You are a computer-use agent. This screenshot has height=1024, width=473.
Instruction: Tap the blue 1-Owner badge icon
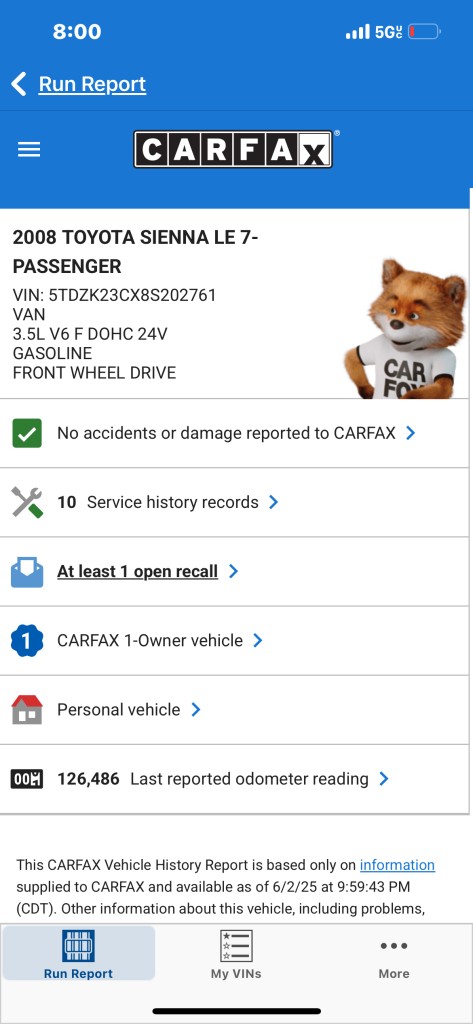click(x=27, y=641)
